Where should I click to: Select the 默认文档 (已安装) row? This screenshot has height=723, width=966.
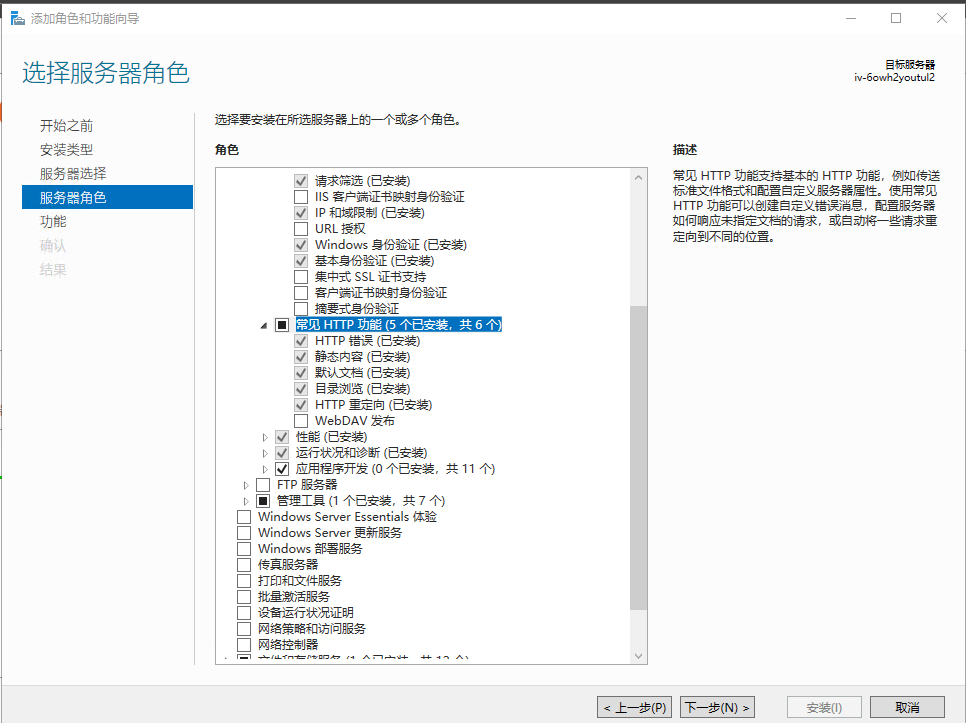(x=362, y=373)
